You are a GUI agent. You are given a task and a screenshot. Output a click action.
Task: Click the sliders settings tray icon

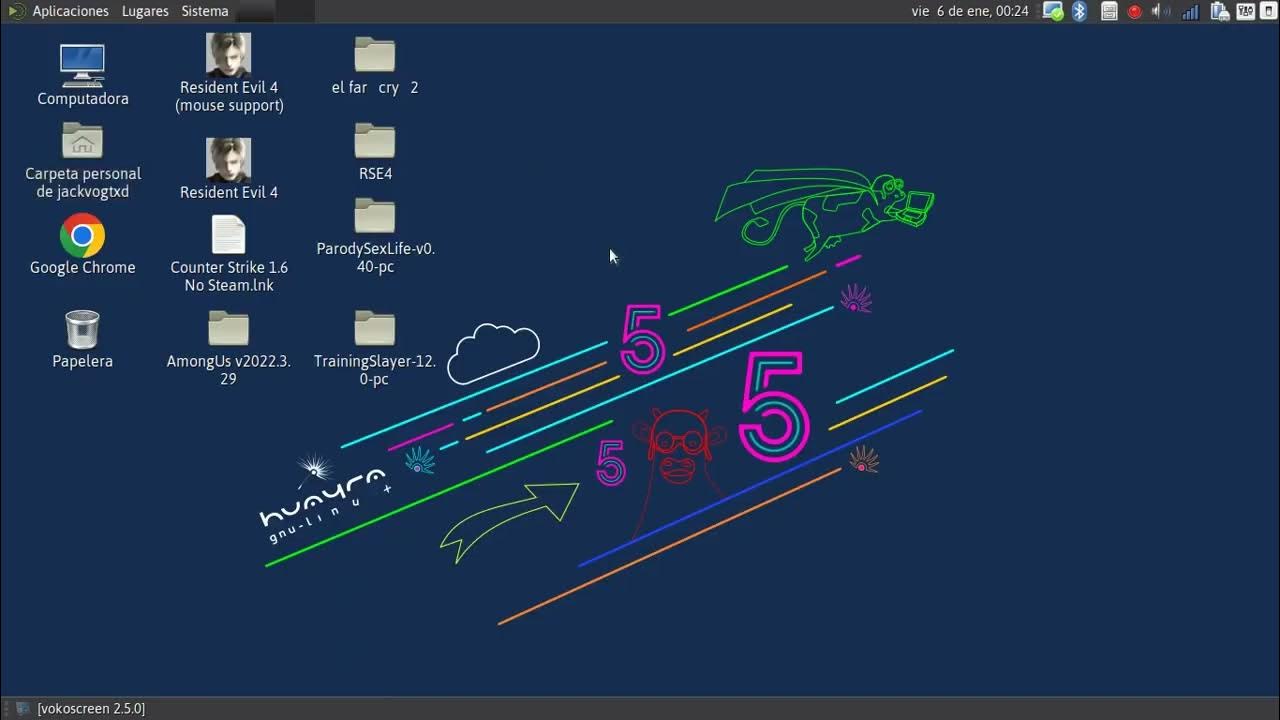click(x=1246, y=11)
